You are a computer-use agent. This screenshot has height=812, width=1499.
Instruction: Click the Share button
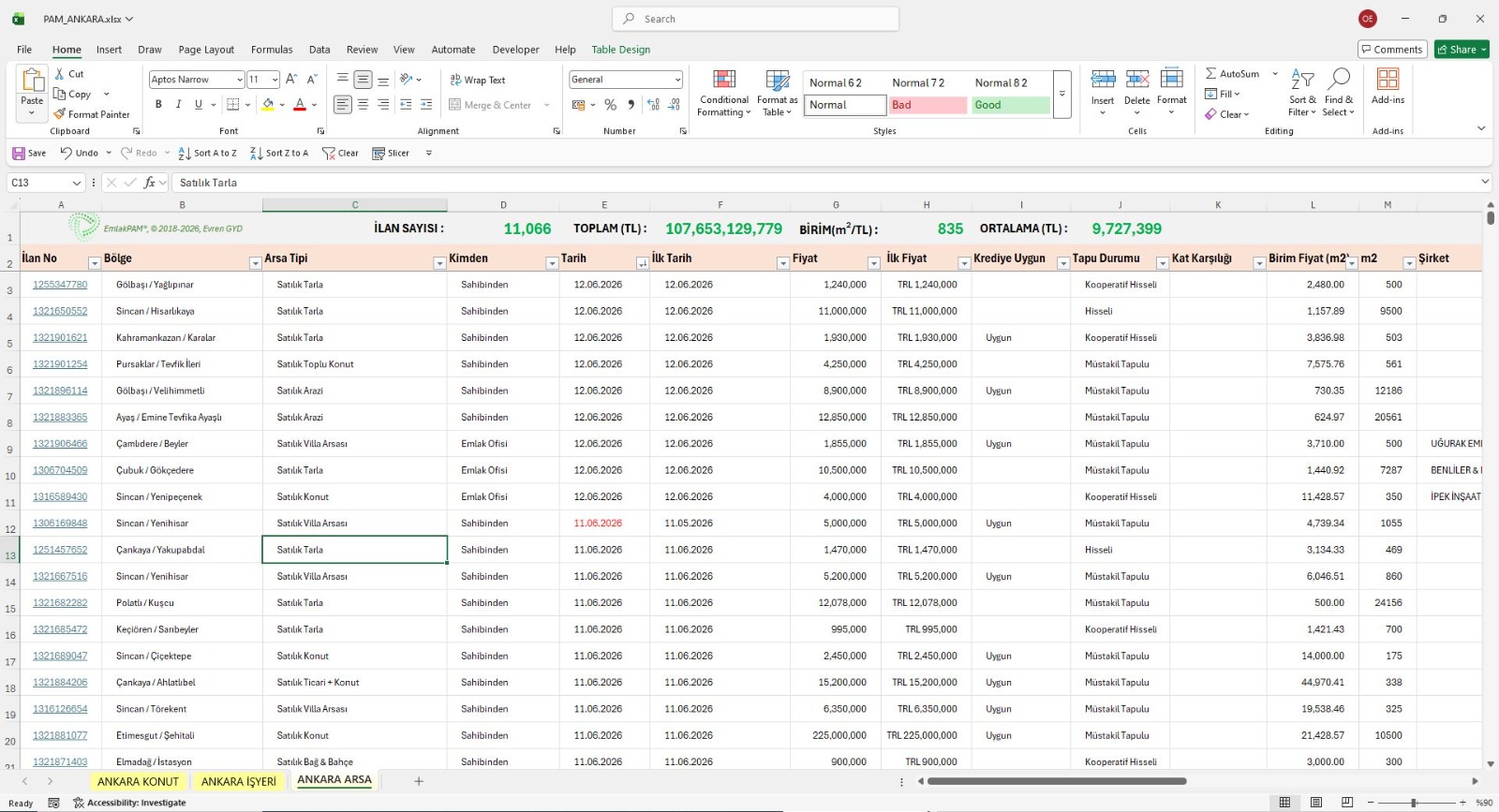pos(1462,50)
